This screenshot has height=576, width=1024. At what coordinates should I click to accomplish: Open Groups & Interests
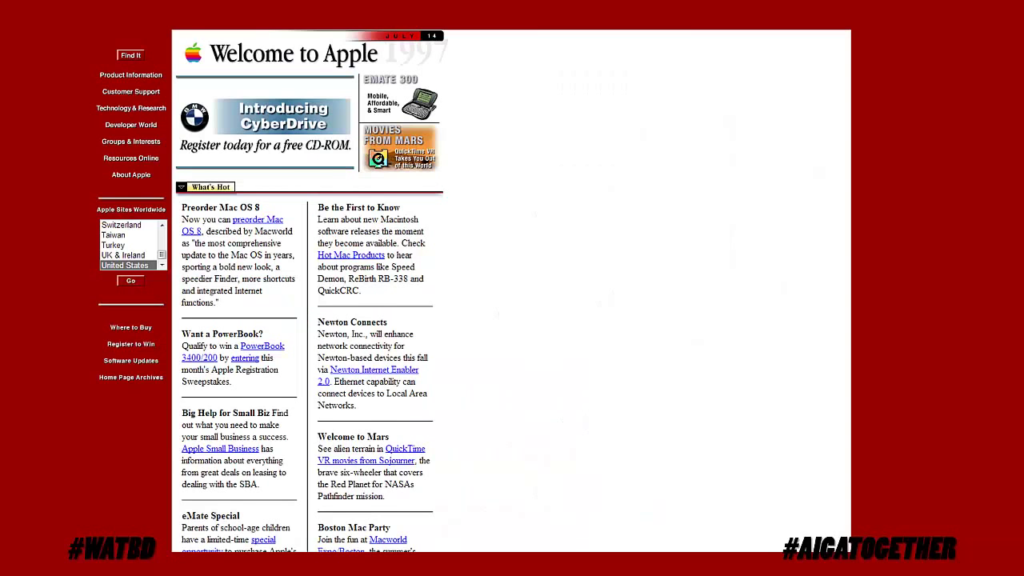coord(131,142)
